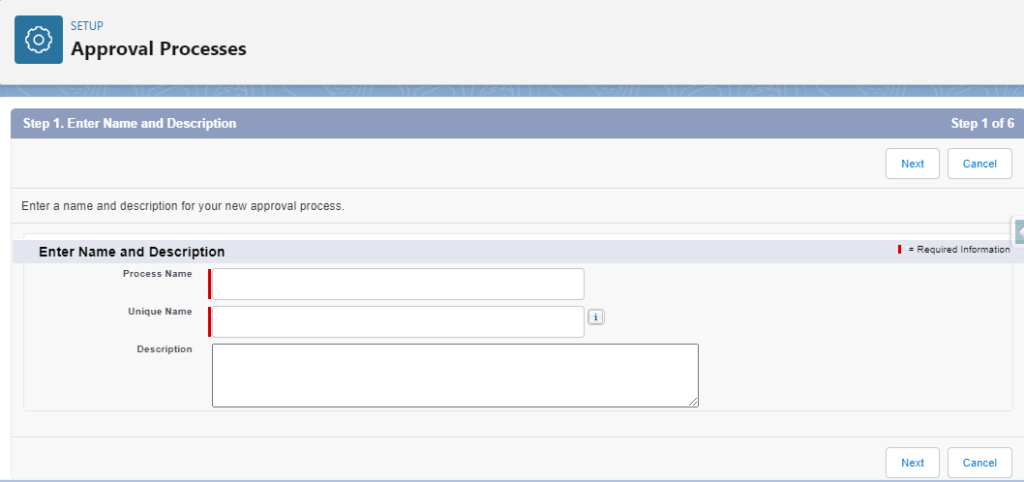Click inside the Description text area
Image resolution: width=1024 pixels, height=482 pixels.
[x=455, y=375]
